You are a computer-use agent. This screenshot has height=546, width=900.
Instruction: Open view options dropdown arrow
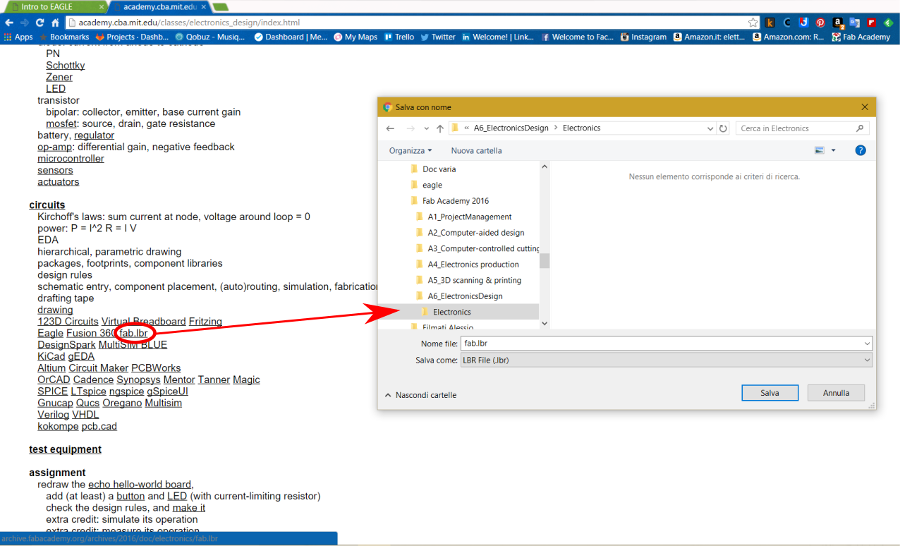(833, 150)
